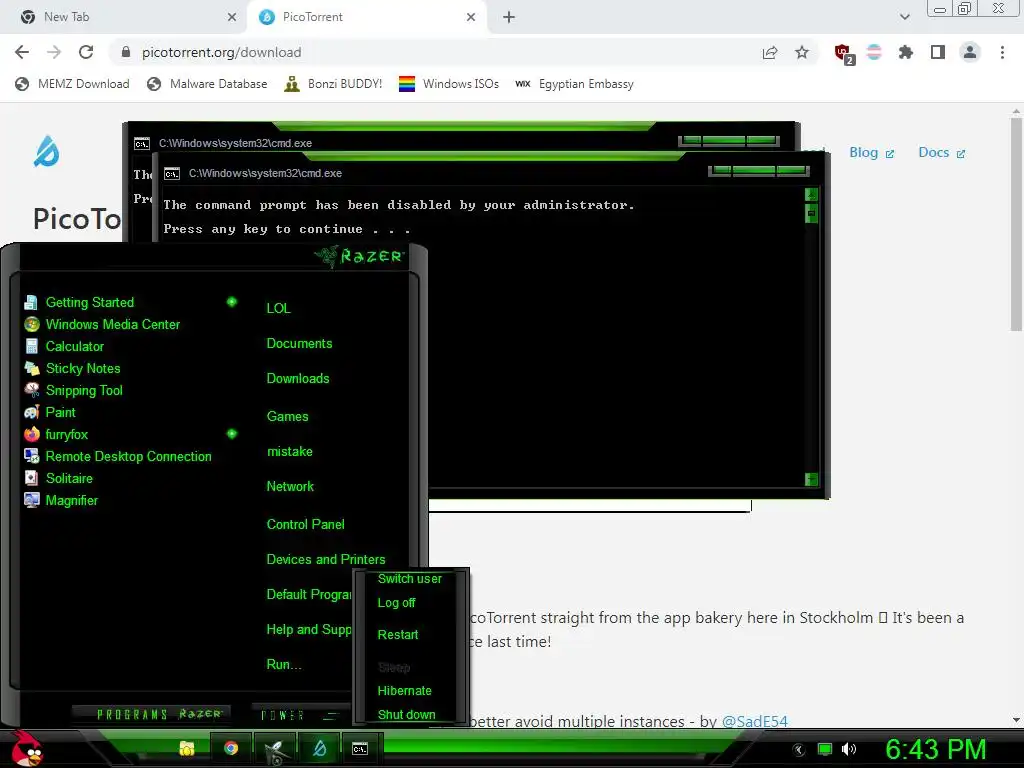Select Hibernate option

(x=404, y=691)
